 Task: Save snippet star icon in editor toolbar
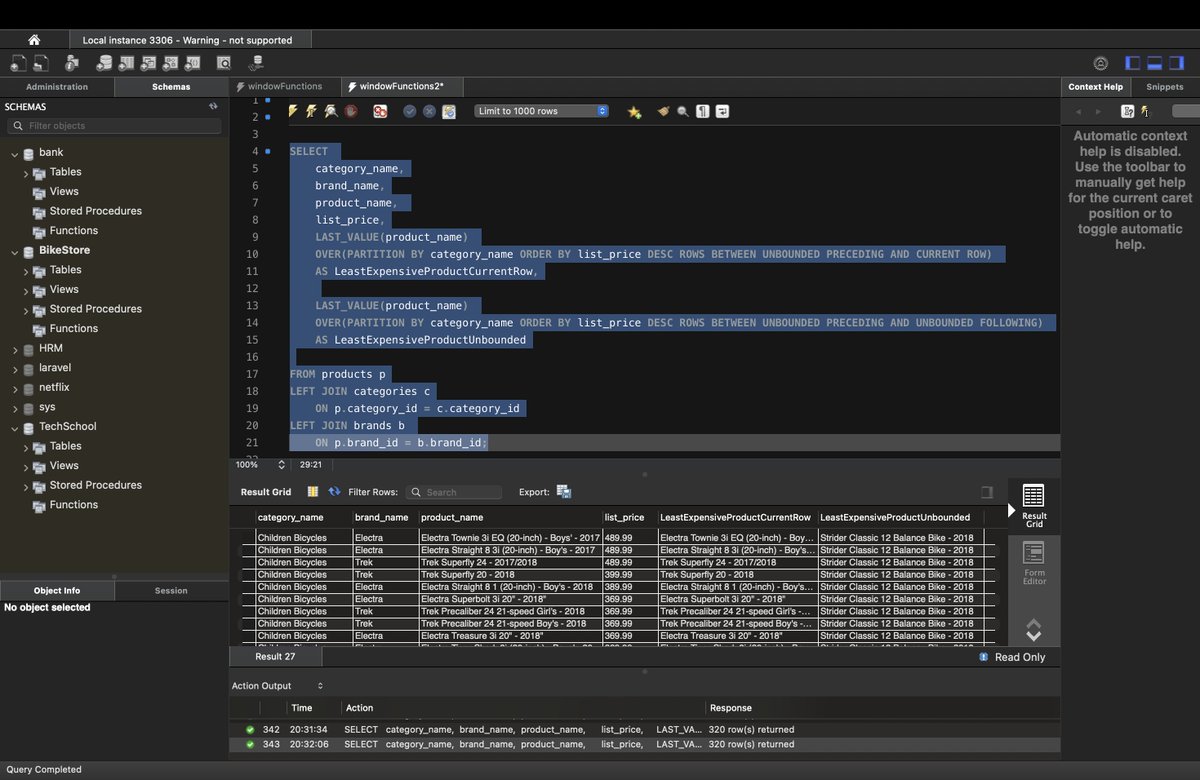pos(634,112)
